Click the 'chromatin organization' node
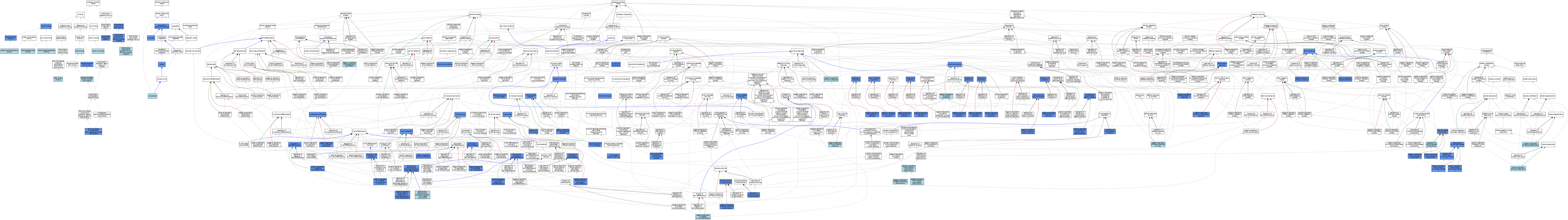This screenshot has width=1568, height=220. (x=448, y=51)
